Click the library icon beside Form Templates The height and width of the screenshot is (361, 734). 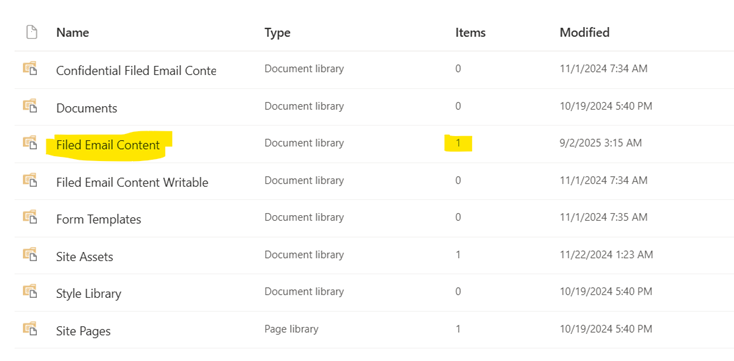click(x=30, y=217)
